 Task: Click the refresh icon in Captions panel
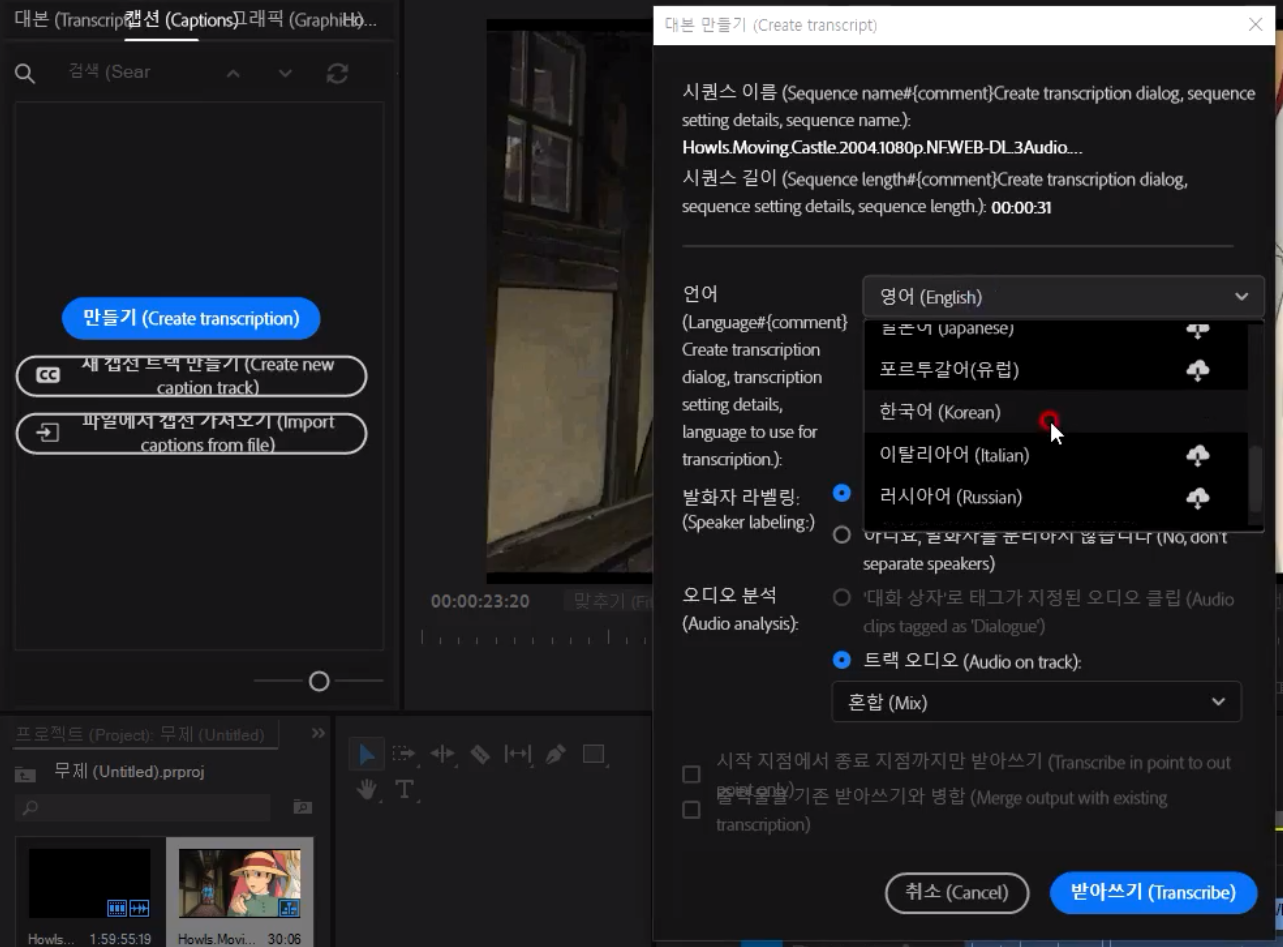(338, 73)
